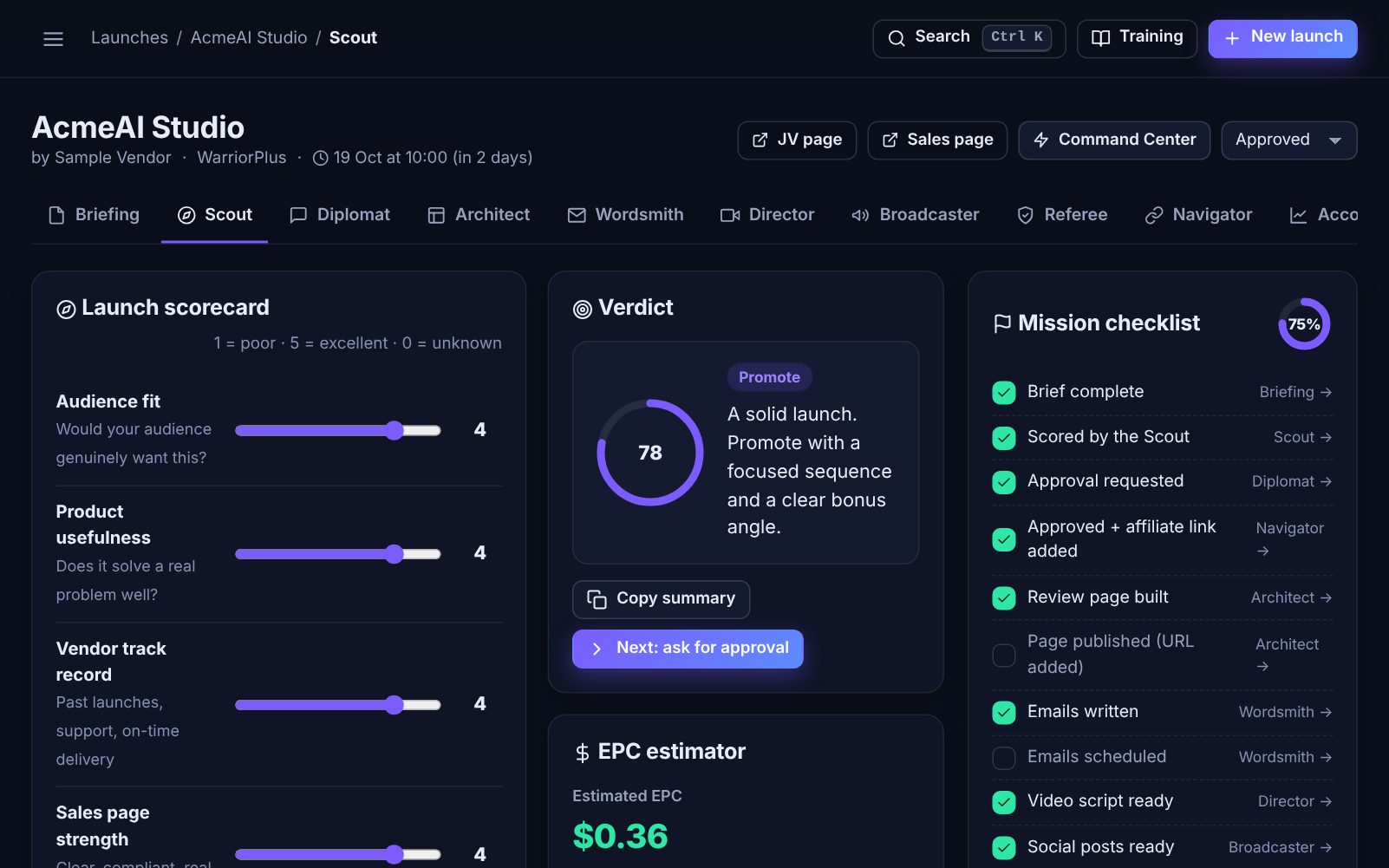Click the Mission checklist flag icon
The image size is (1389, 868).
(1002, 323)
